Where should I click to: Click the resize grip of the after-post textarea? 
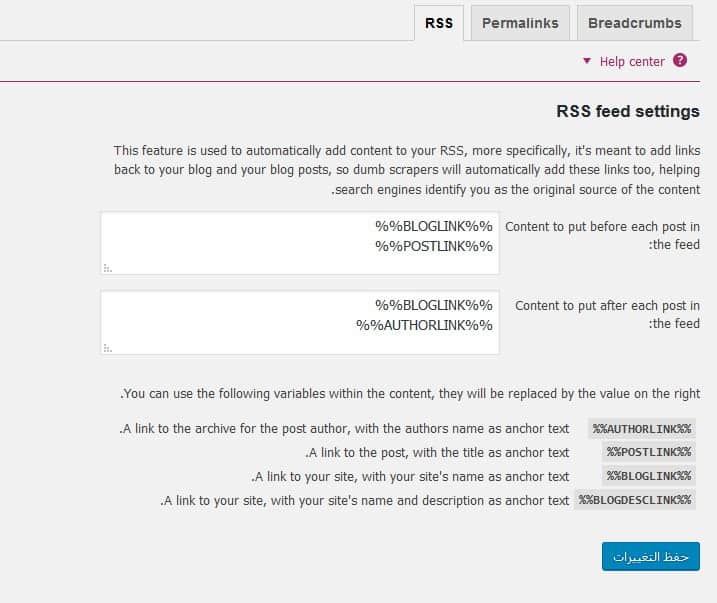(x=108, y=348)
